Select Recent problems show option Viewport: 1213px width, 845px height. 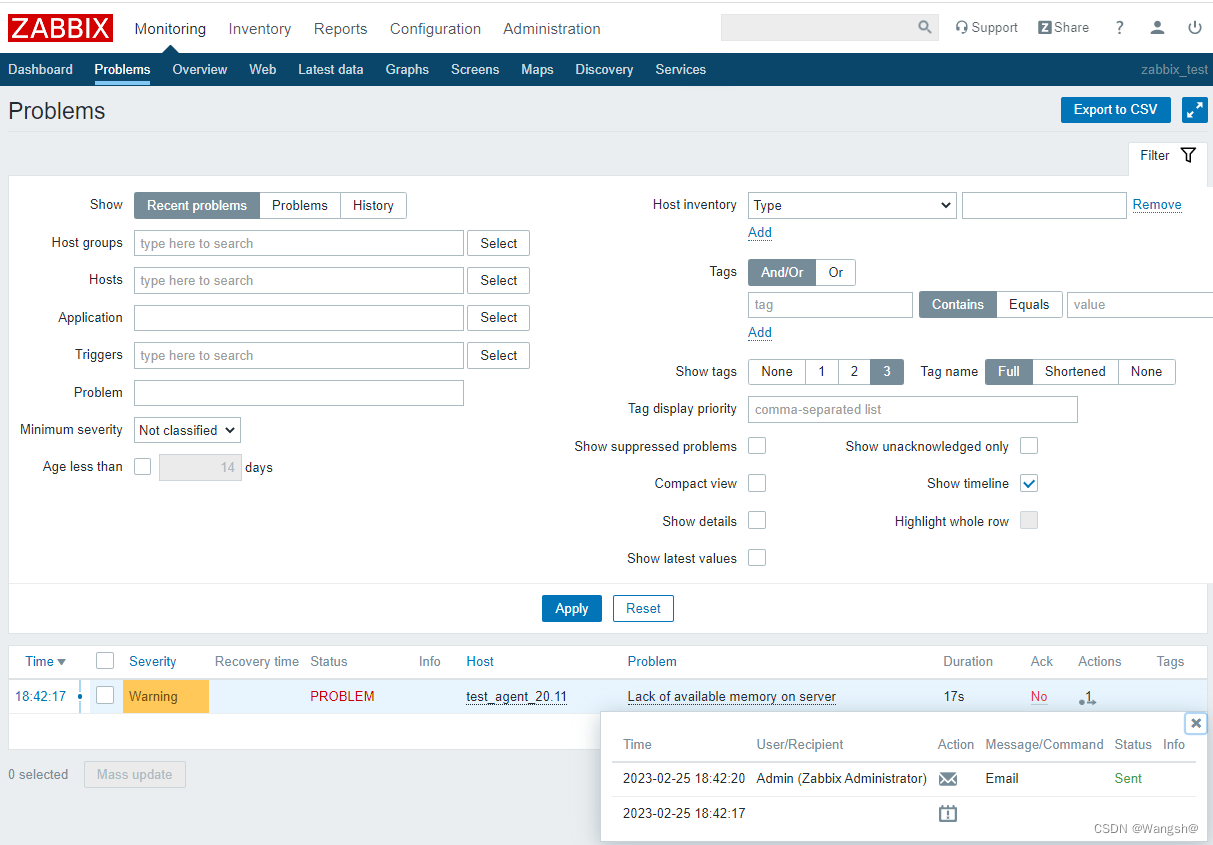197,206
